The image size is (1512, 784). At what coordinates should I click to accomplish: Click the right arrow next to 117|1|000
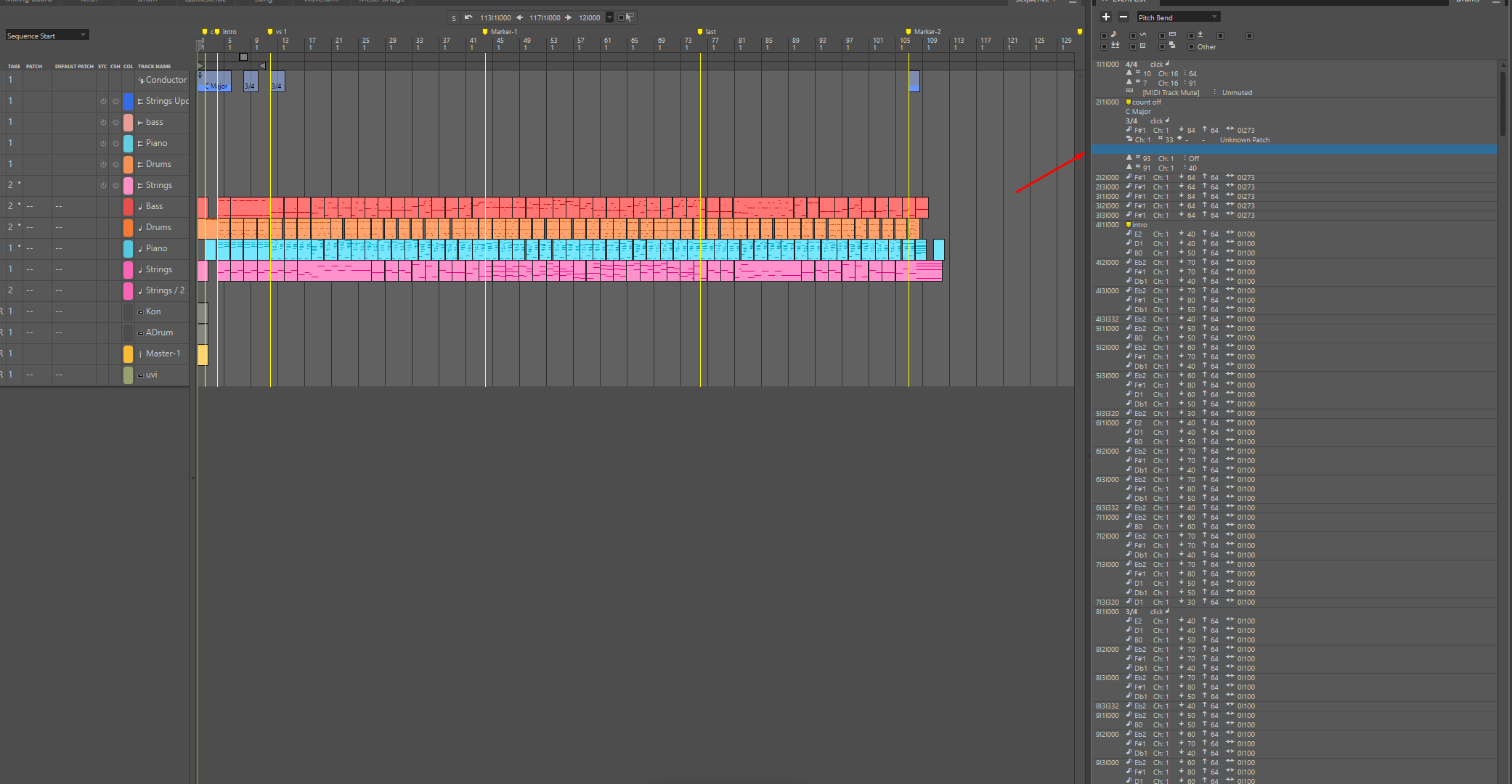569,17
